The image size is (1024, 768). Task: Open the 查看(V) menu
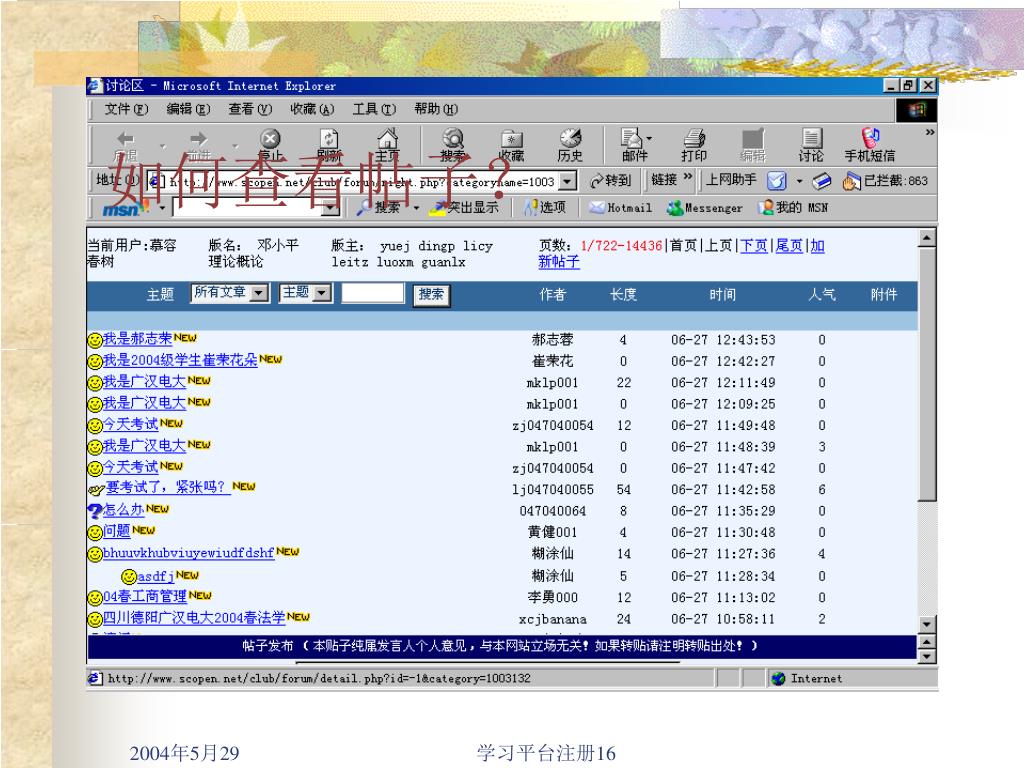pyautogui.click(x=249, y=109)
